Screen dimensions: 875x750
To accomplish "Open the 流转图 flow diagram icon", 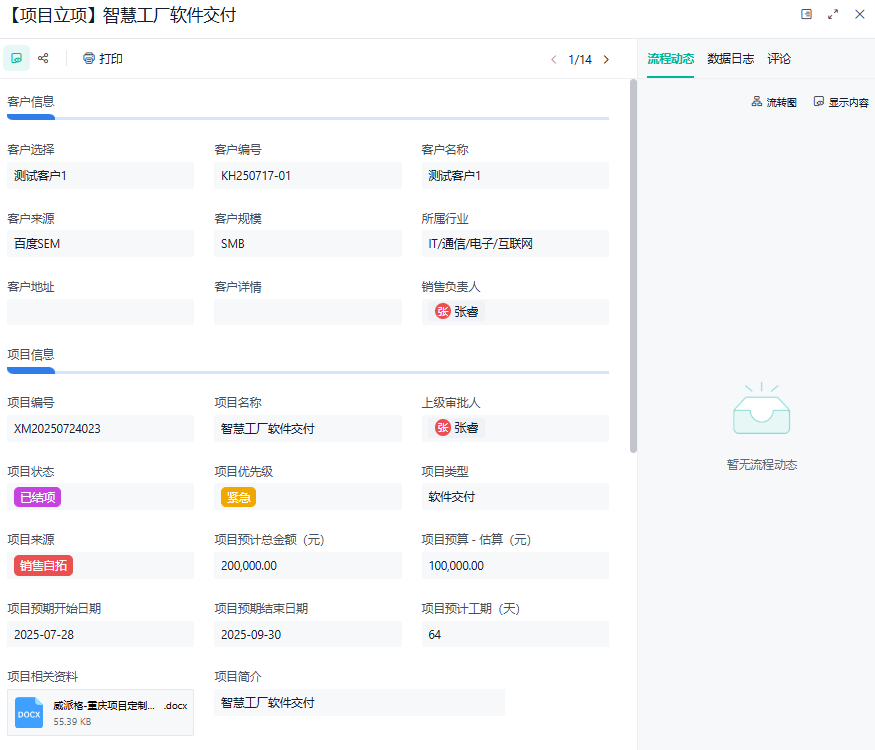I will (x=774, y=101).
